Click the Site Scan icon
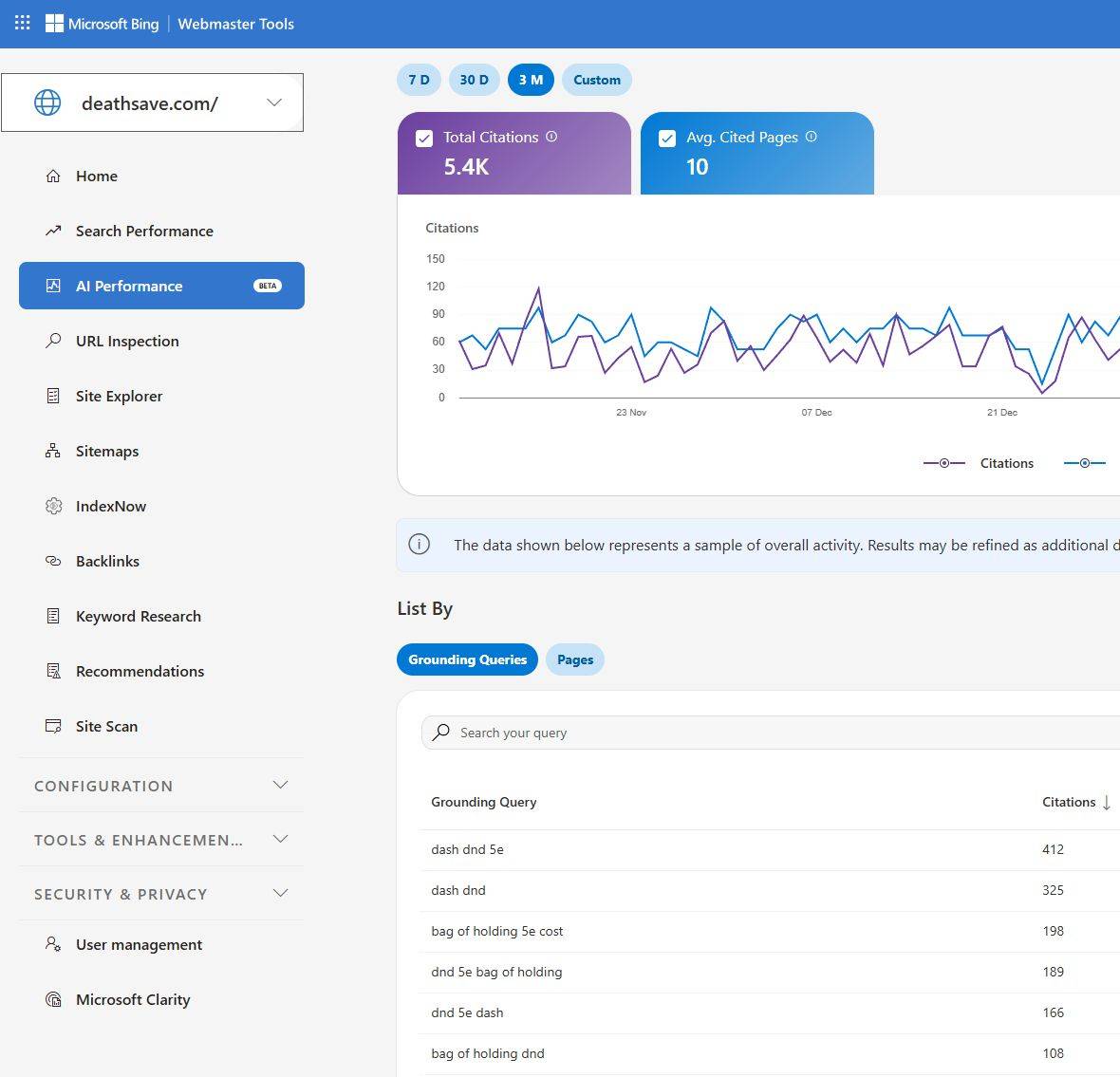This screenshot has width=1120, height=1077. [53, 727]
